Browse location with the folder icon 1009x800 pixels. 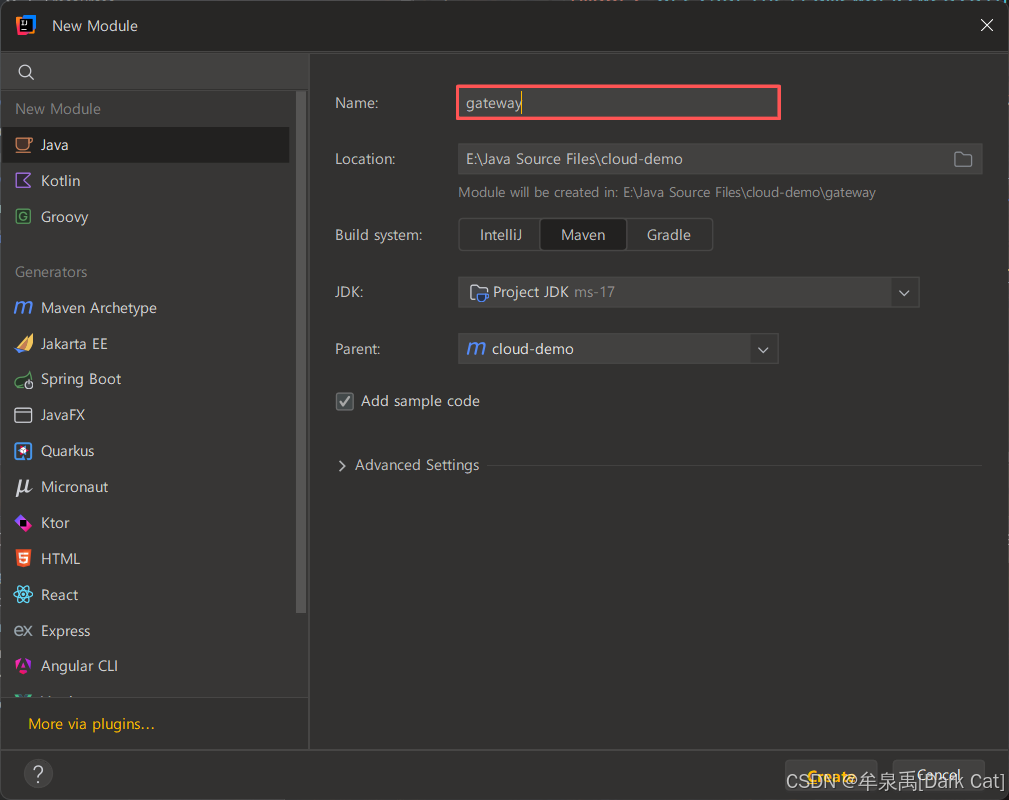pyautogui.click(x=963, y=159)
